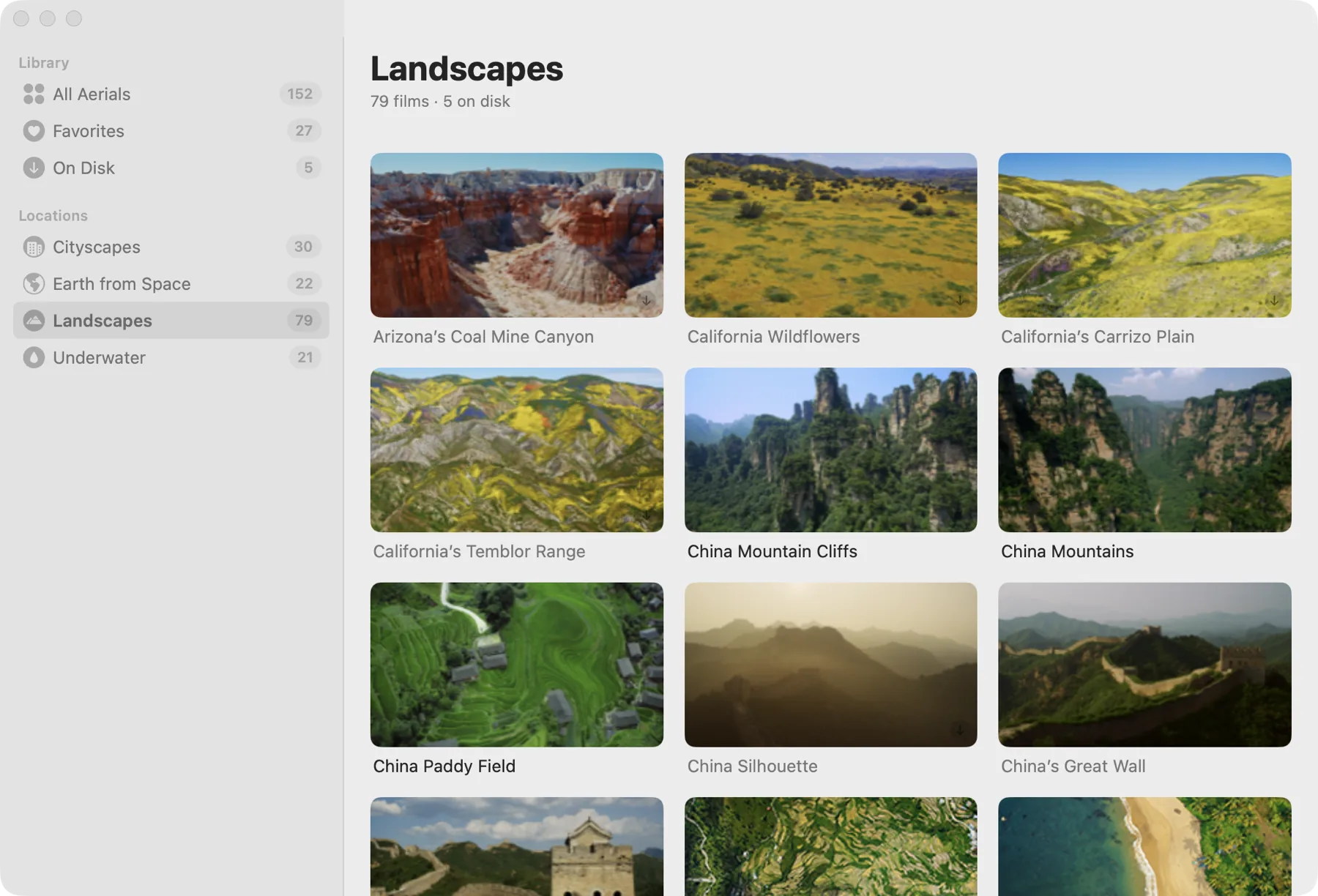The height and width of the screenshot is (896, 1318).
Task: Switch to the Cityscapes location
Action: point(171,247)
